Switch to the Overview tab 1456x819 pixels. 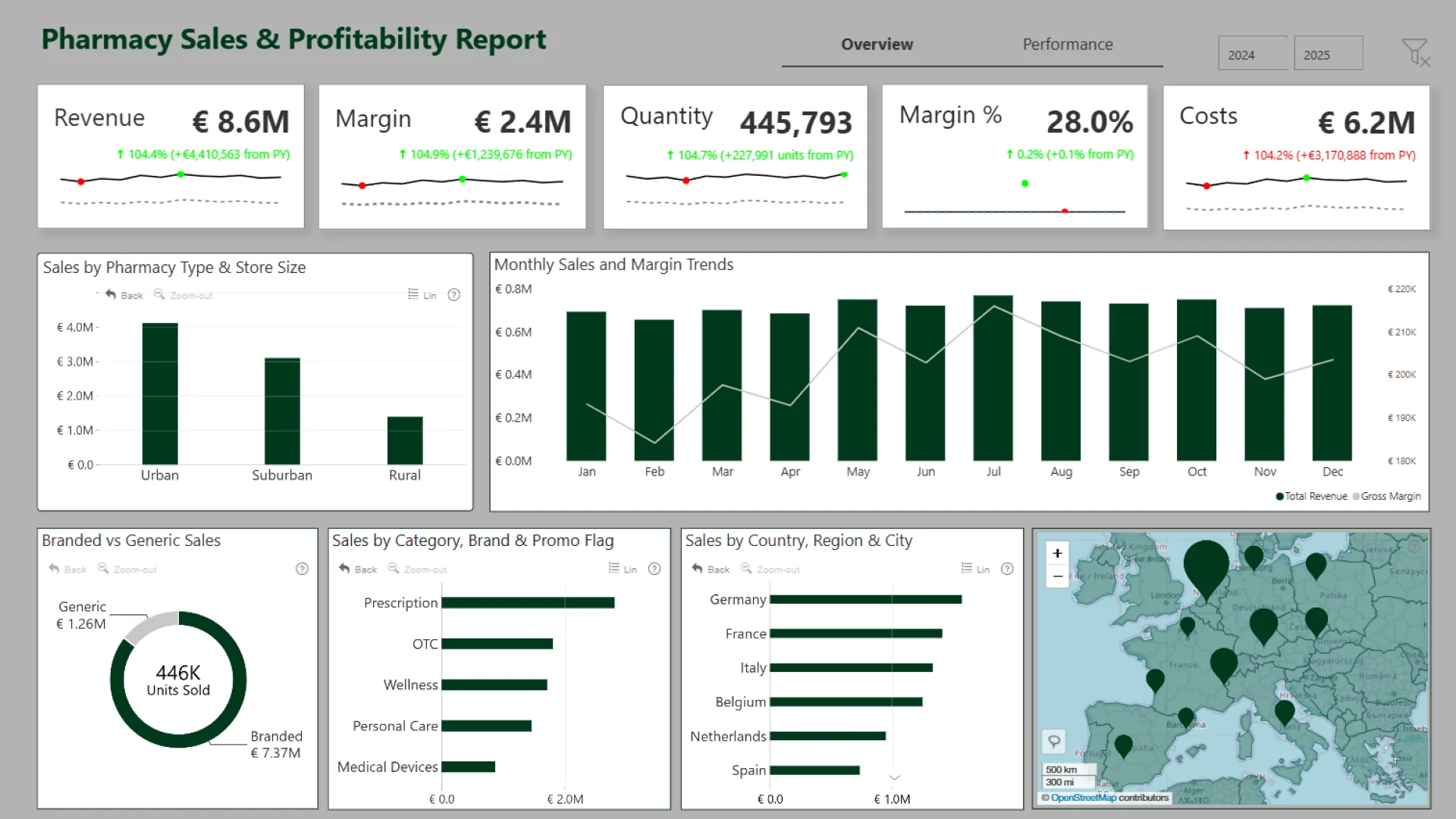coord(877,45)
